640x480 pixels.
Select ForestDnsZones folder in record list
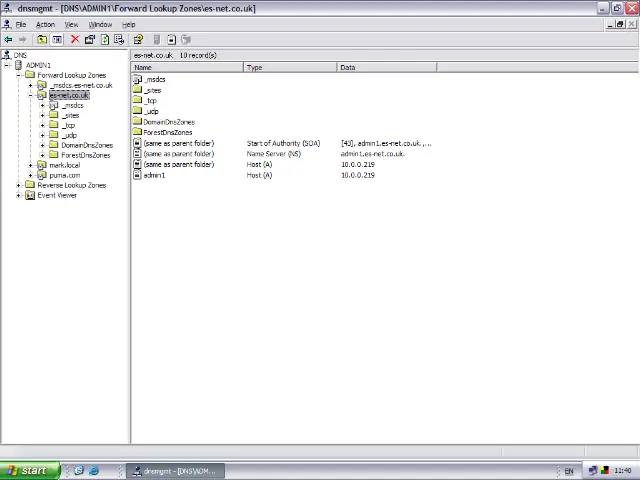(163, 132)
